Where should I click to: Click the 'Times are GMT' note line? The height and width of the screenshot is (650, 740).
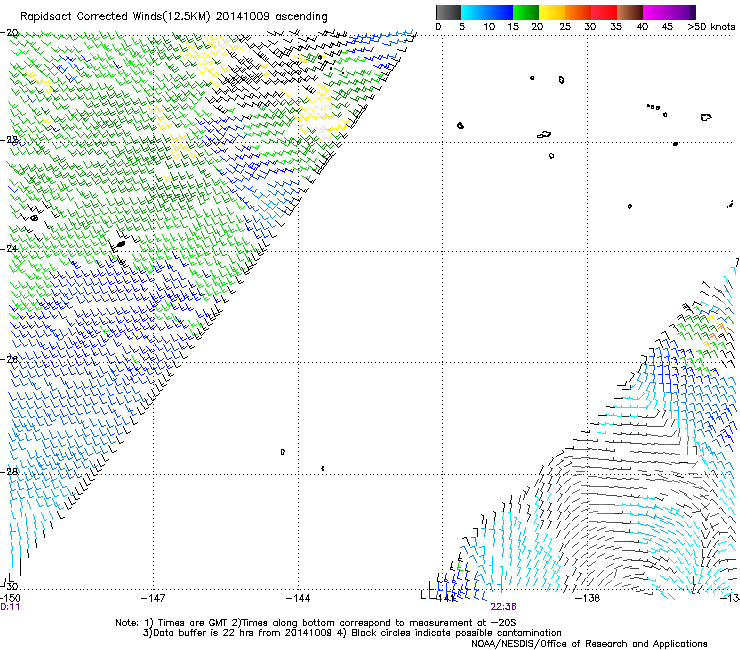click(x=315, y=623)
